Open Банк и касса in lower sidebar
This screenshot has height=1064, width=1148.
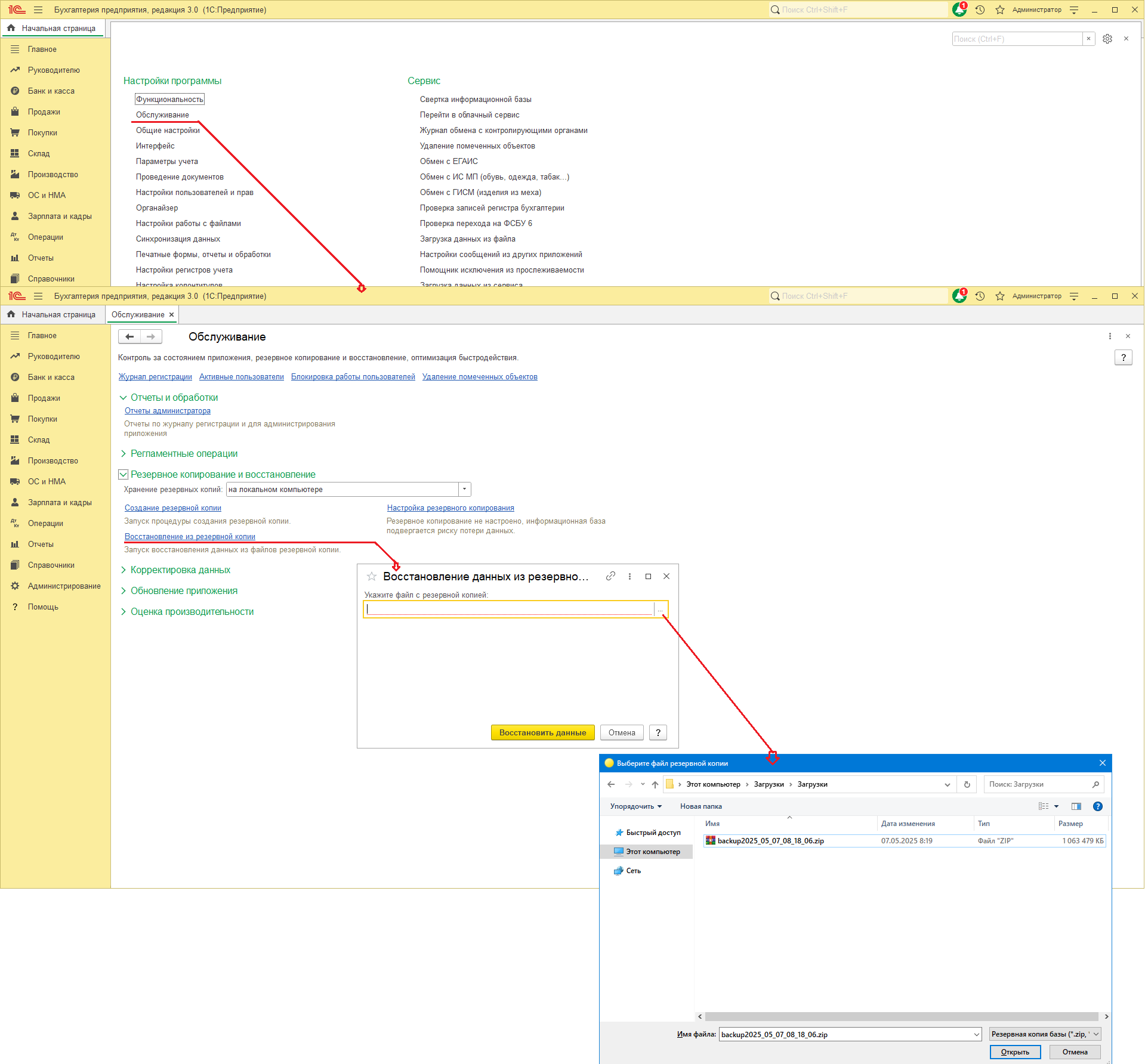(x=55, y=377)
